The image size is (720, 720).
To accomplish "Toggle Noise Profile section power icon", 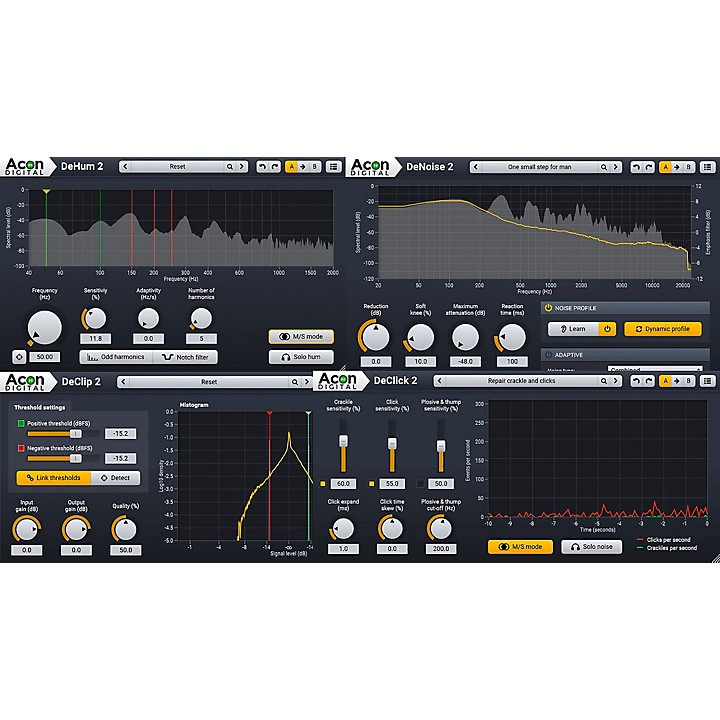I will tap(548, 308).
